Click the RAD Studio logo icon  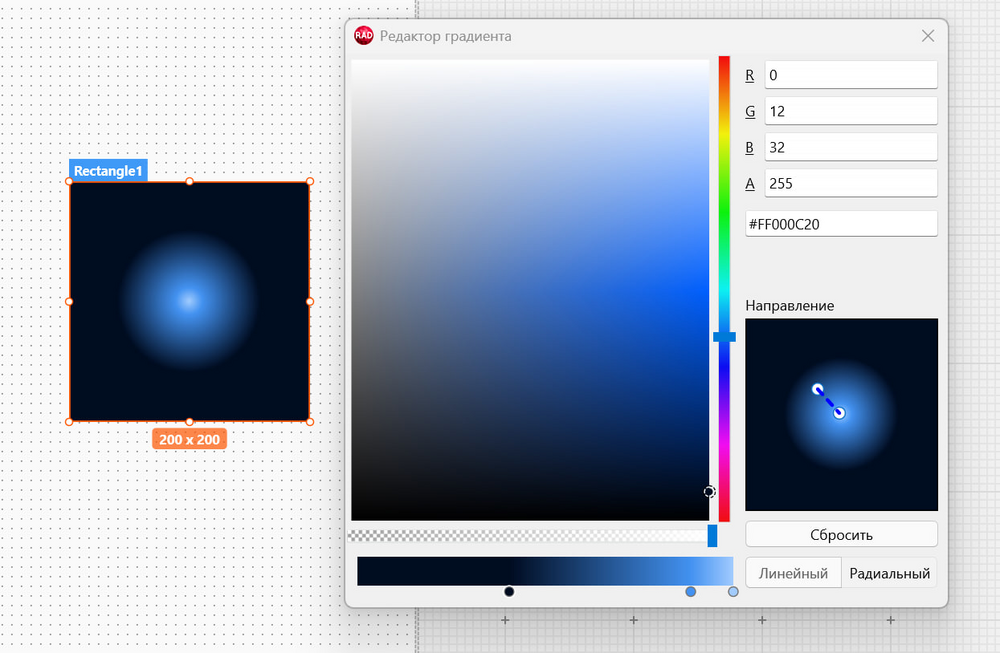(x=364, y=36)
